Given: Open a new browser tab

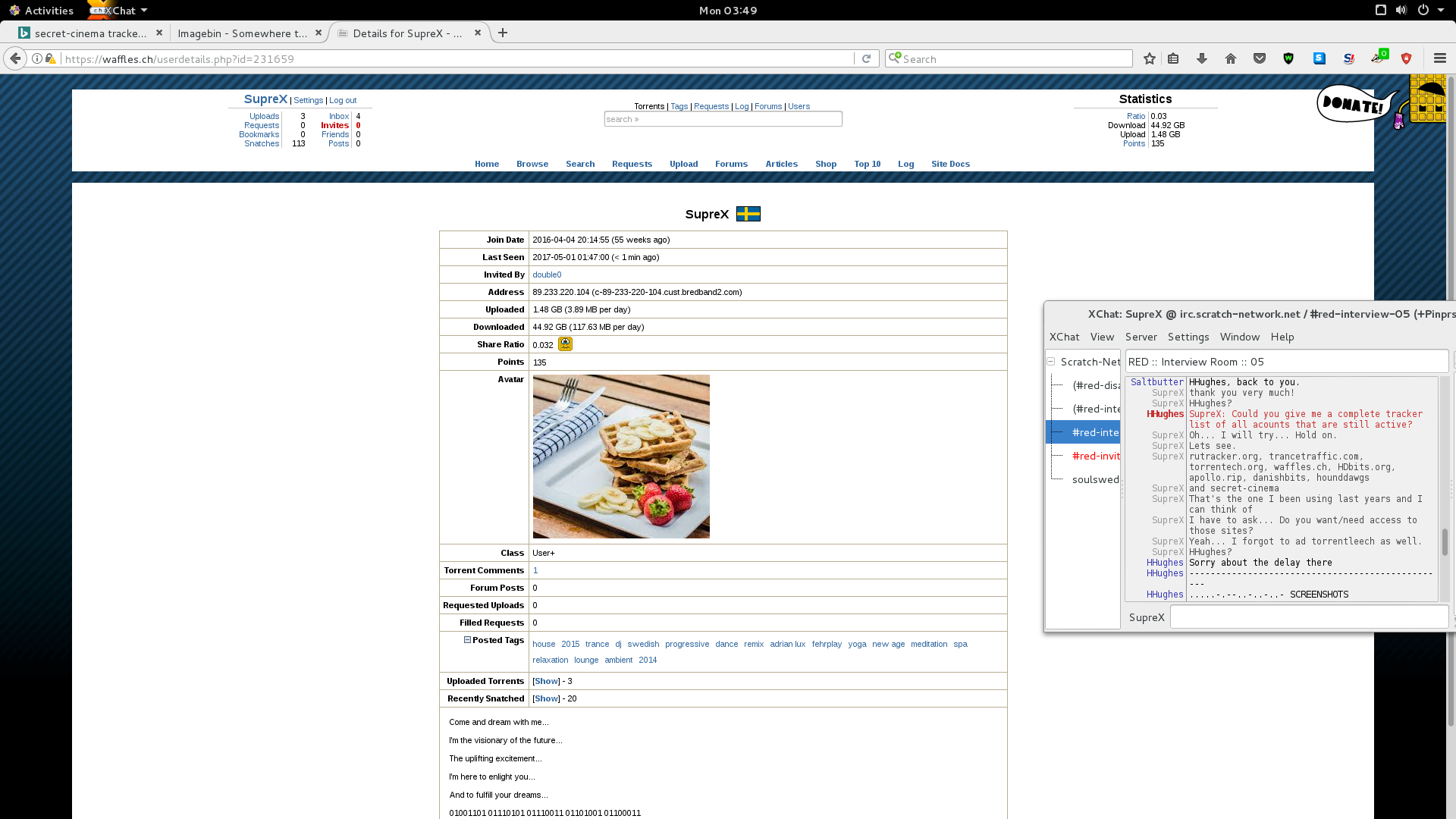Looking at the screenshot, I should point(503,33).
